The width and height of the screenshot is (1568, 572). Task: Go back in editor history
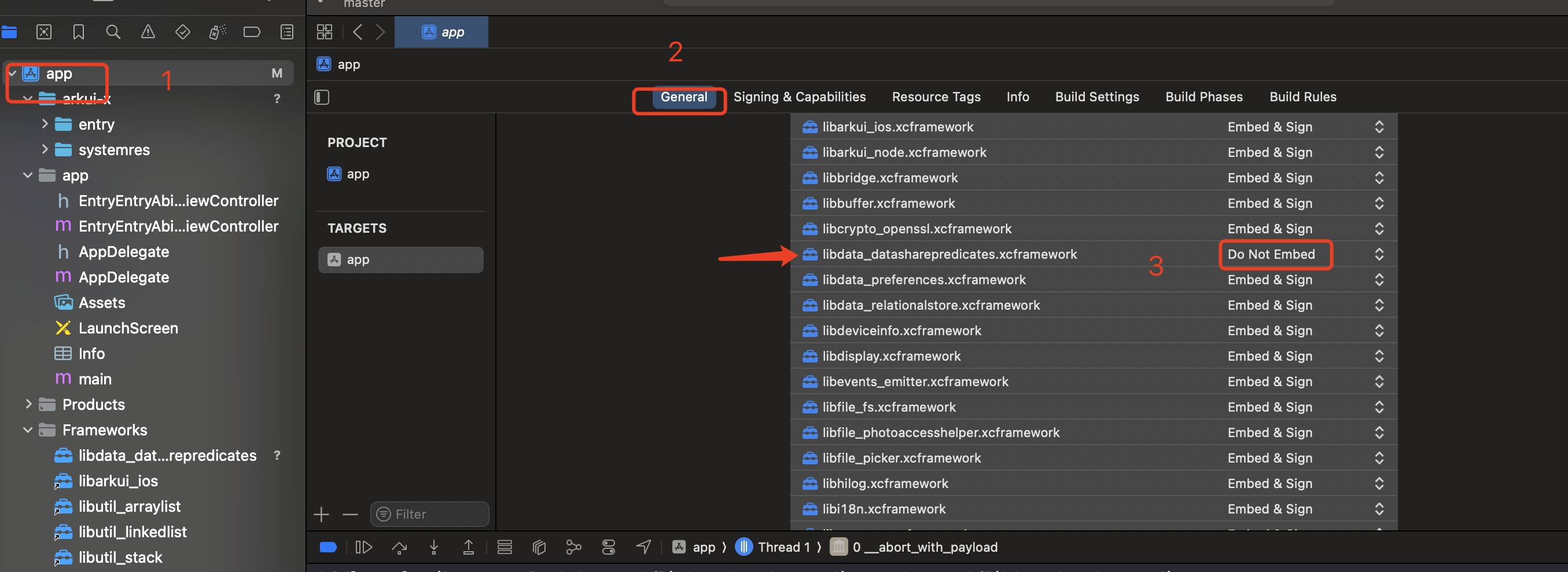coord(358,32)
